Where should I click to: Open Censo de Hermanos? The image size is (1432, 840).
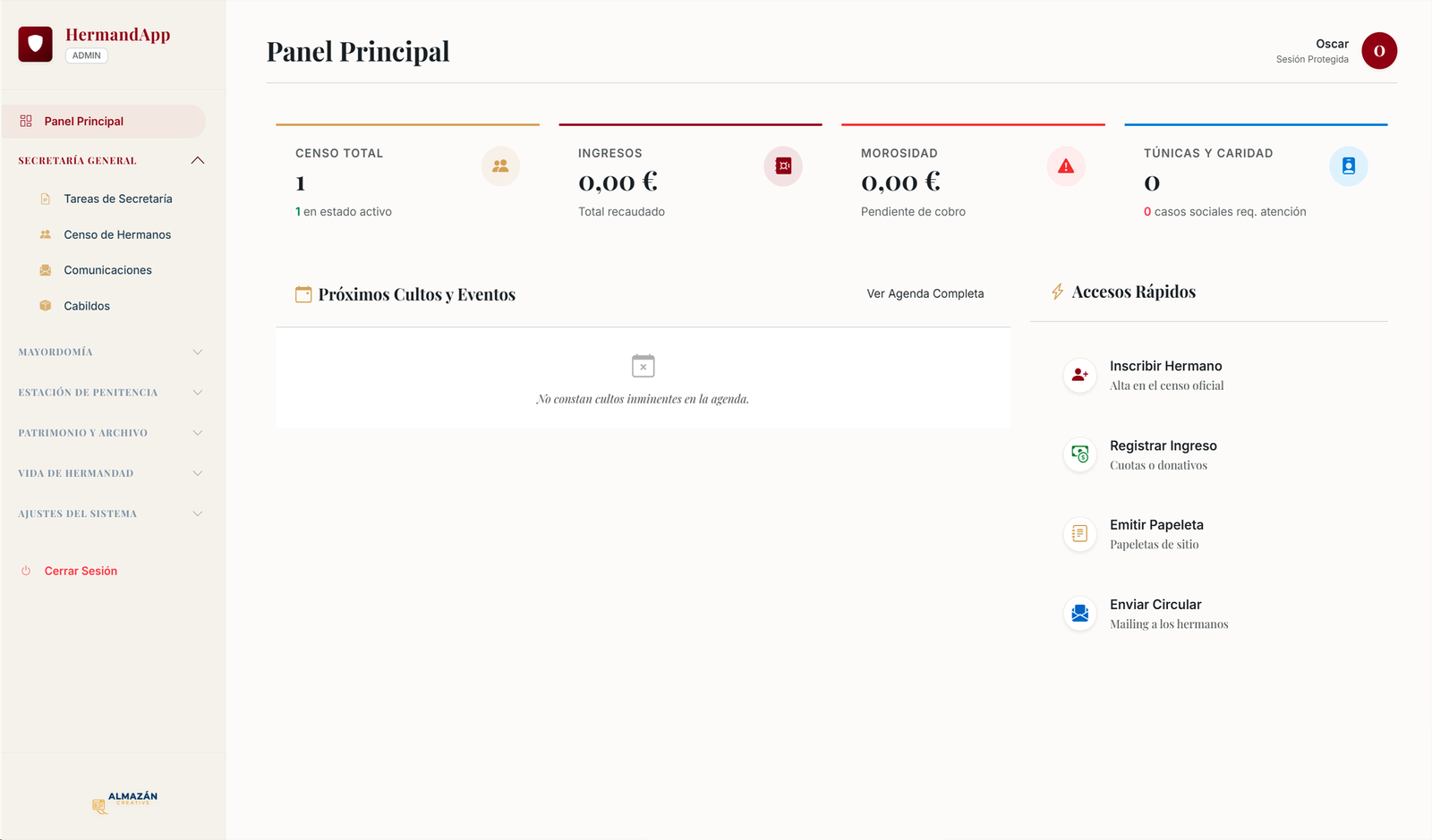[x=117, y=234]
